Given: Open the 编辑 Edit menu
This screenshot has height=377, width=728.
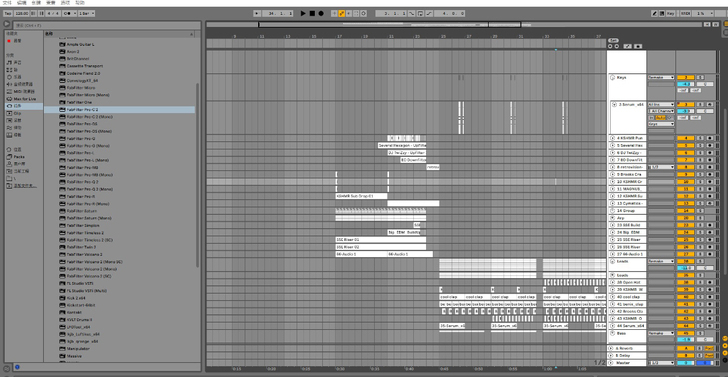Looking at the screenshot, I should pyautogui.click(x=22, y=3).
